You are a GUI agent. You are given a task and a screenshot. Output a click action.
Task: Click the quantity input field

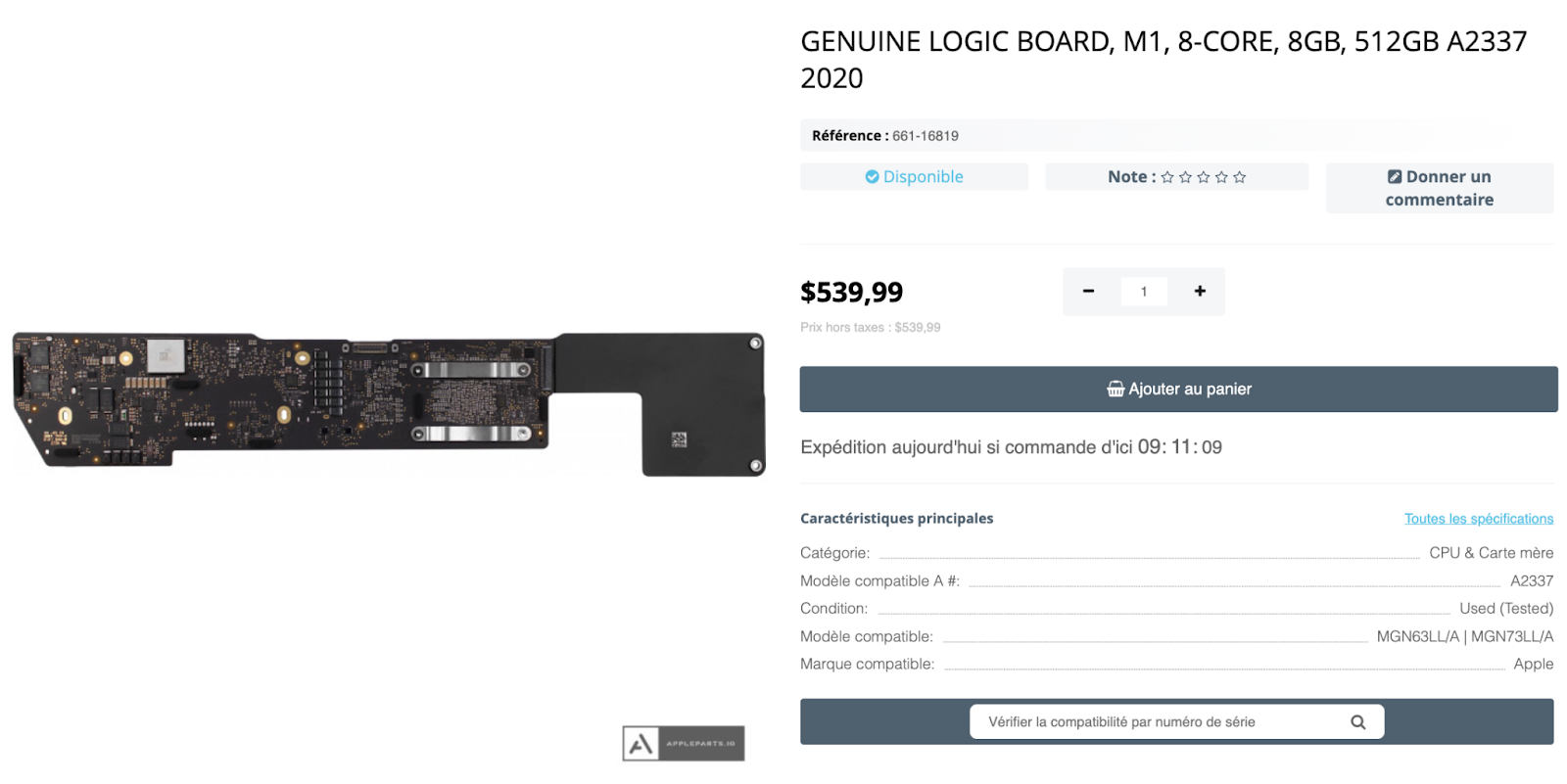pos(1144,292)
